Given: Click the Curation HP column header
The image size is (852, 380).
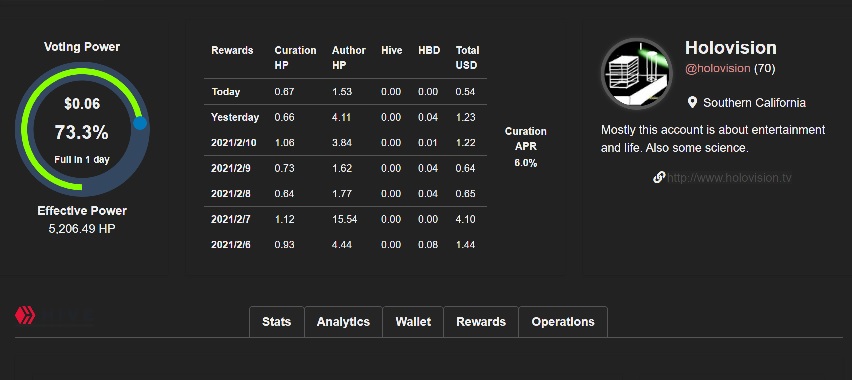Looking at the screenshot, I should (x=295, y=58).
